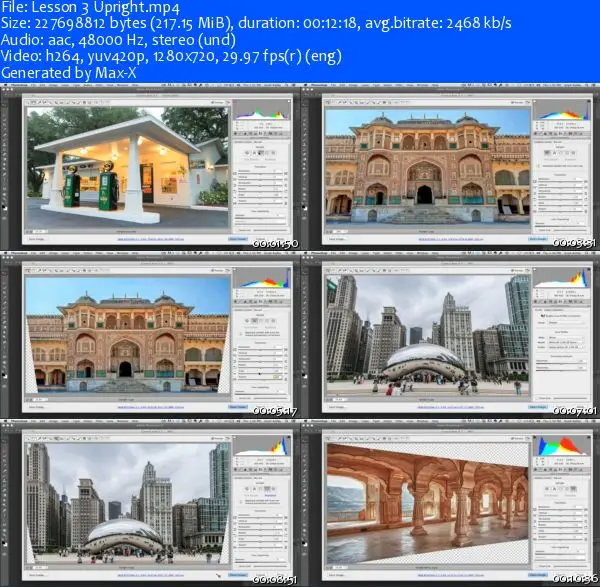Click the histogram in the 00:07:01 Chicago frame
The width and height of the screenshot is (600, 587).
(561, 278)
